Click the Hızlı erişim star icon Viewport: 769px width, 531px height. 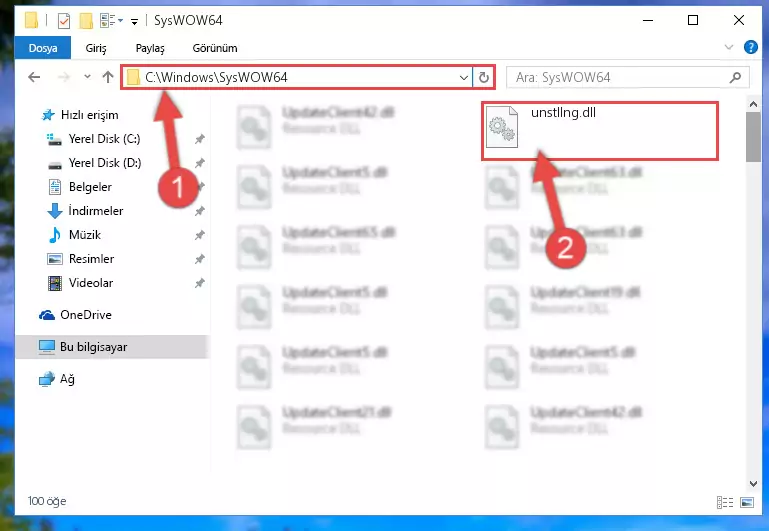tap(48, 115)
